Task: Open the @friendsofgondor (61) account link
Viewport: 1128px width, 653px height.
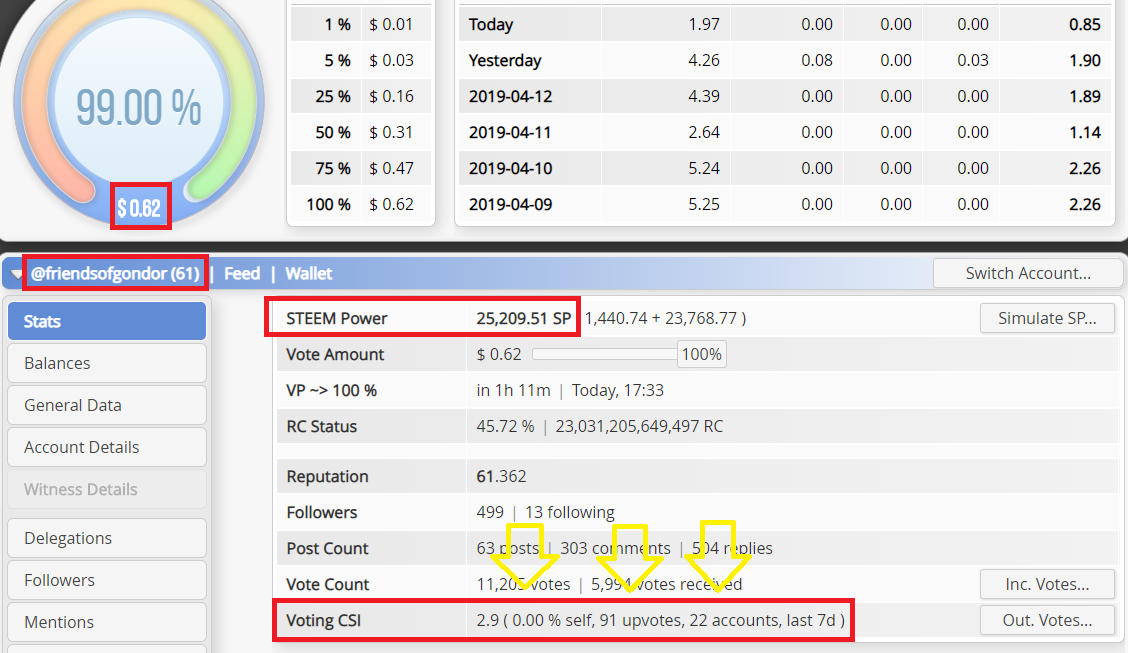Action: pos(115,273)
